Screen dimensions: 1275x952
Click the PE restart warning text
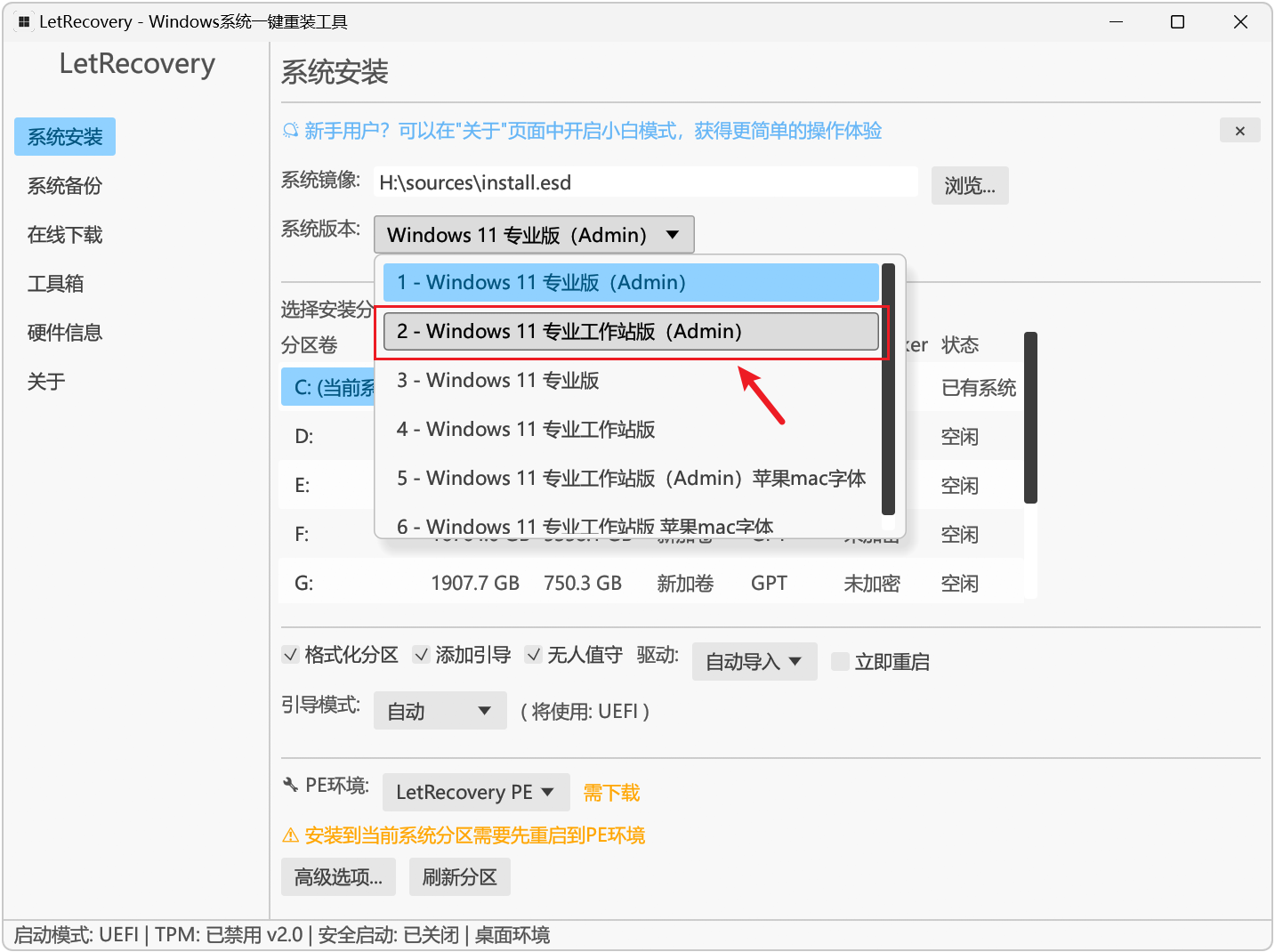475,835
